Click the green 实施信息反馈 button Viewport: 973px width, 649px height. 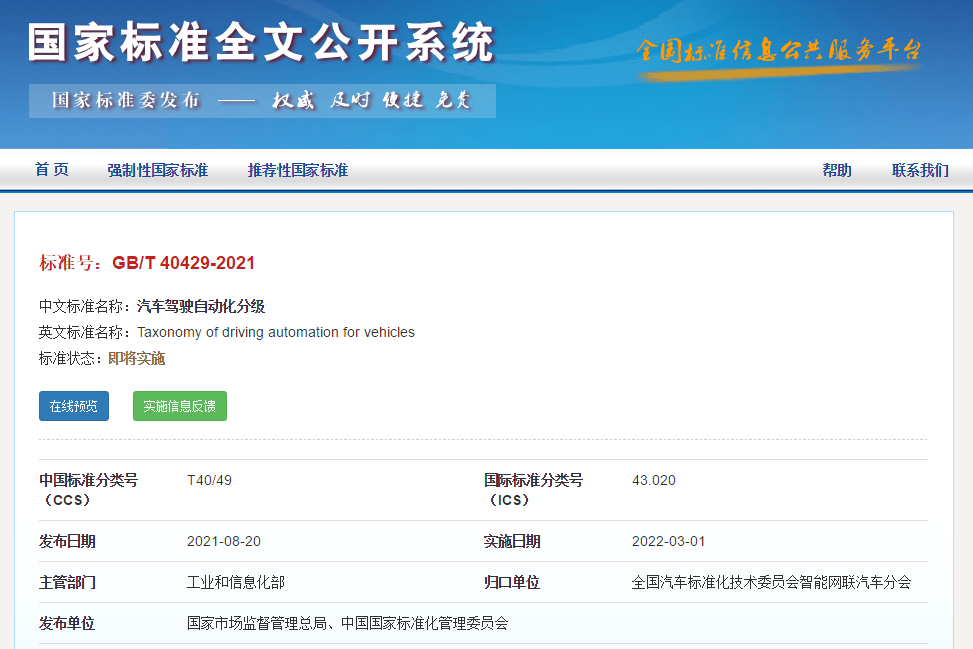click(x=180, y=406)
